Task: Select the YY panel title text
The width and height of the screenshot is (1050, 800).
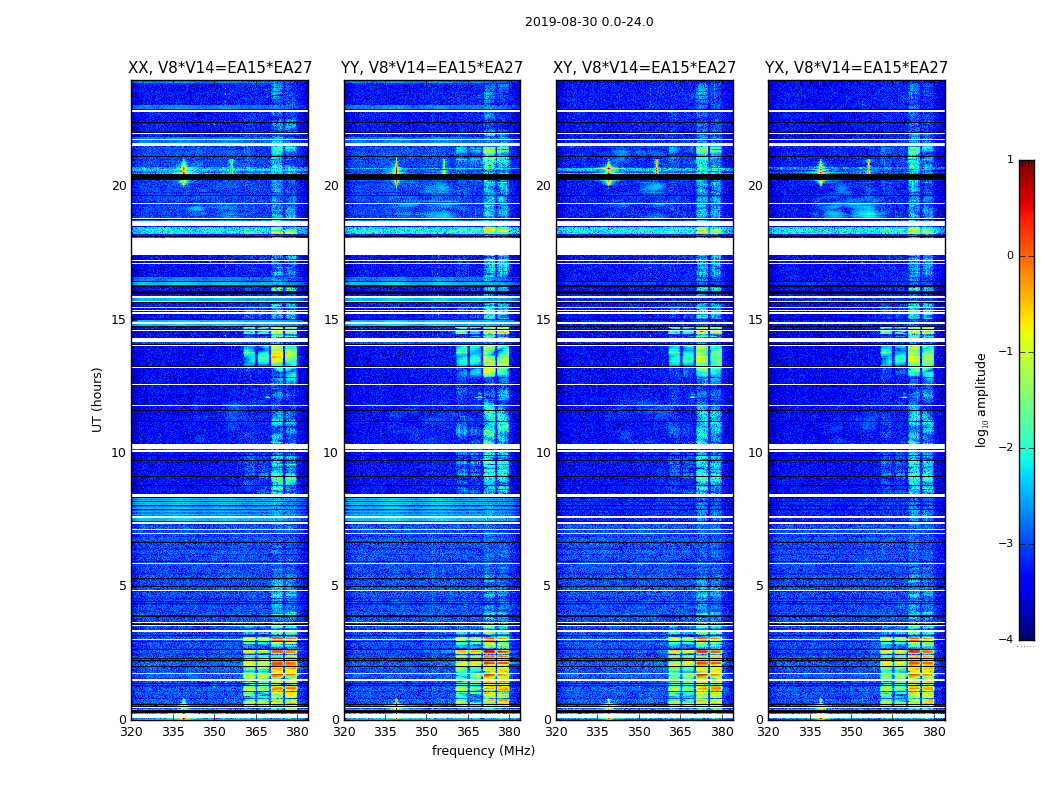Action: 432,68
